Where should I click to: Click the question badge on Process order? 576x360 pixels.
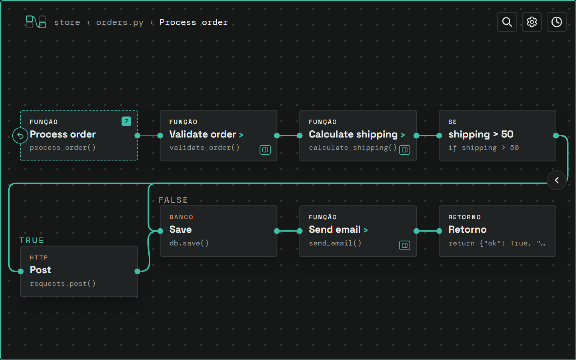[x=126, y=121]
